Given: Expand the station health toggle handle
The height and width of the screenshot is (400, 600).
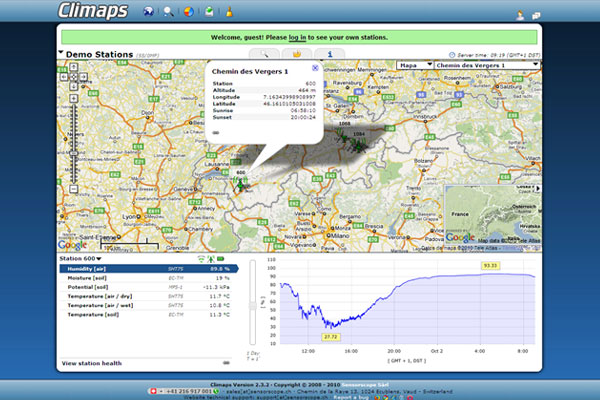Looking at the screenshot, I should click(227, 362).
